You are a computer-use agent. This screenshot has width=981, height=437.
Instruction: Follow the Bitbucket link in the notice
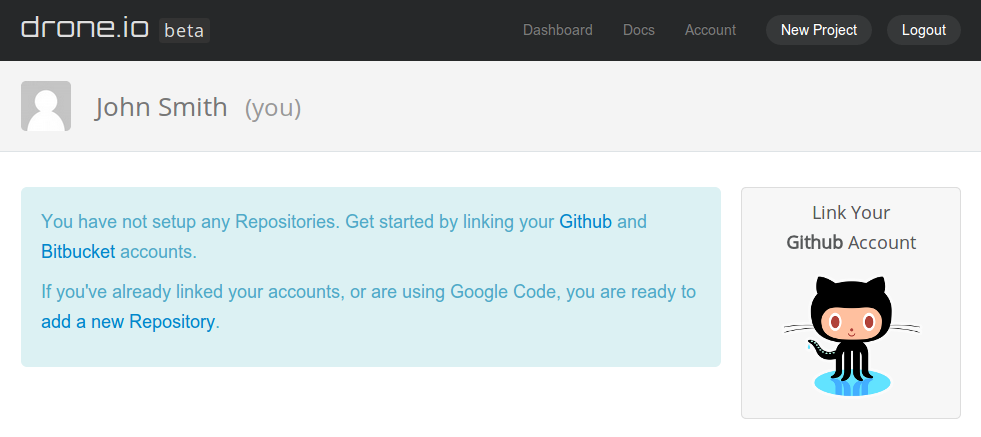(x=78, y=251)
